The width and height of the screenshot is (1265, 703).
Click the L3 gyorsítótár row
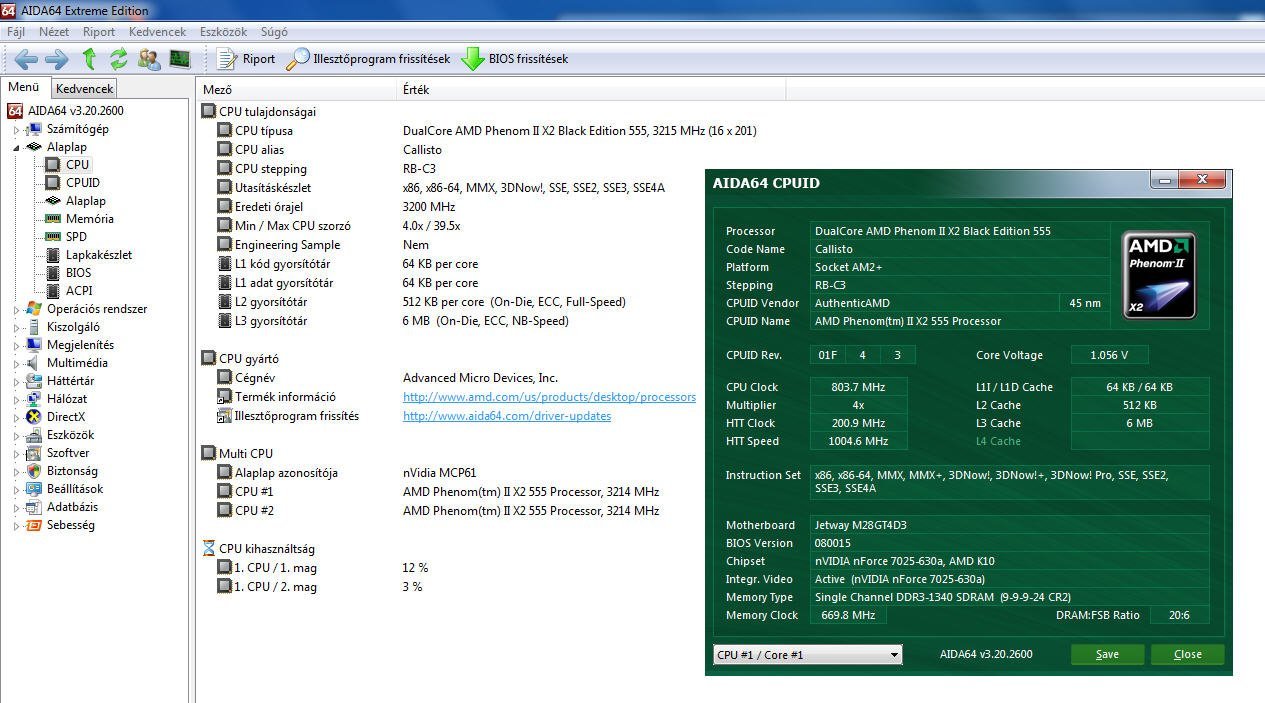click(393, 321)
